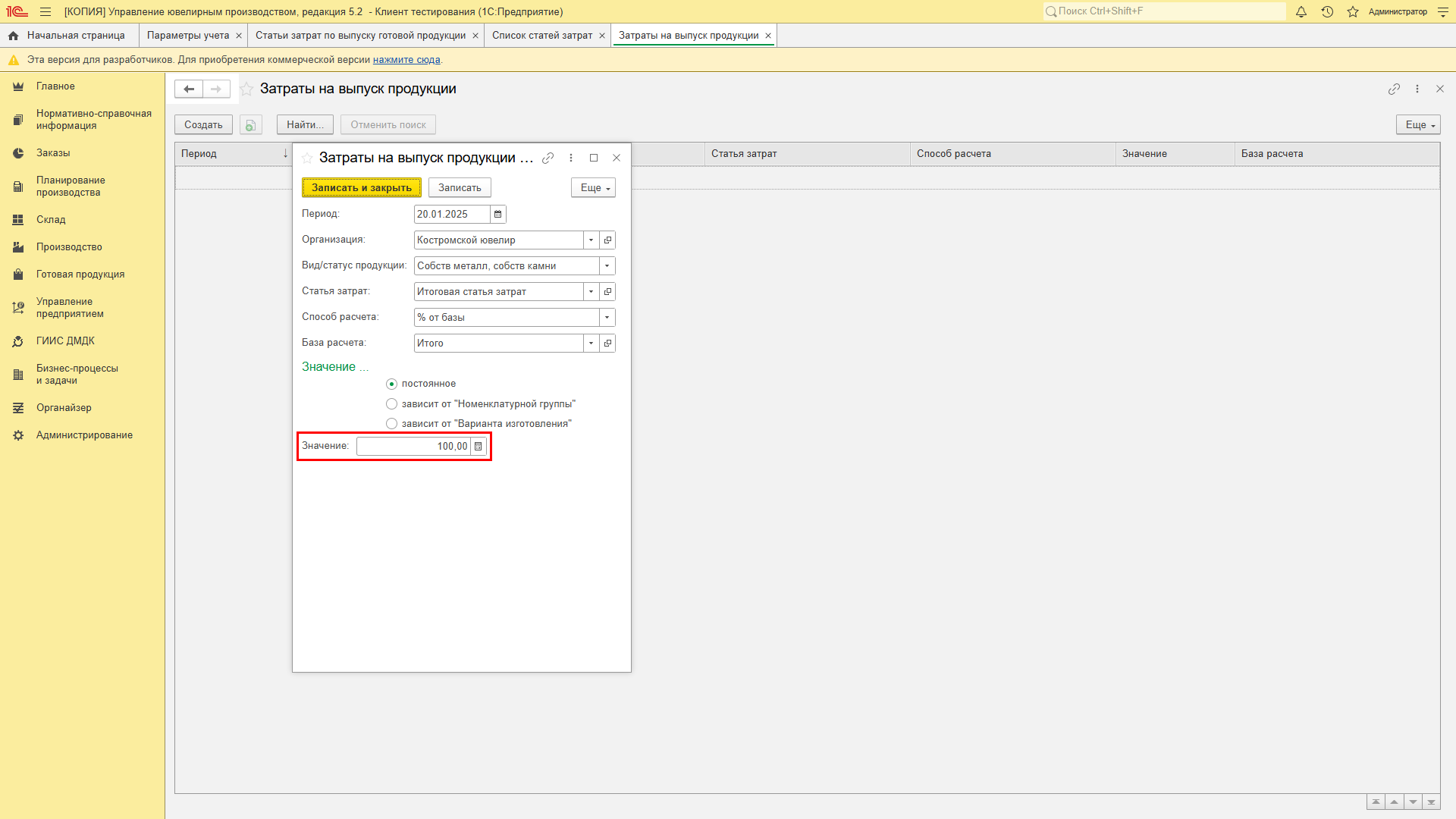
Task: Open Организация record with open button
Action: [x=607, y=240]
